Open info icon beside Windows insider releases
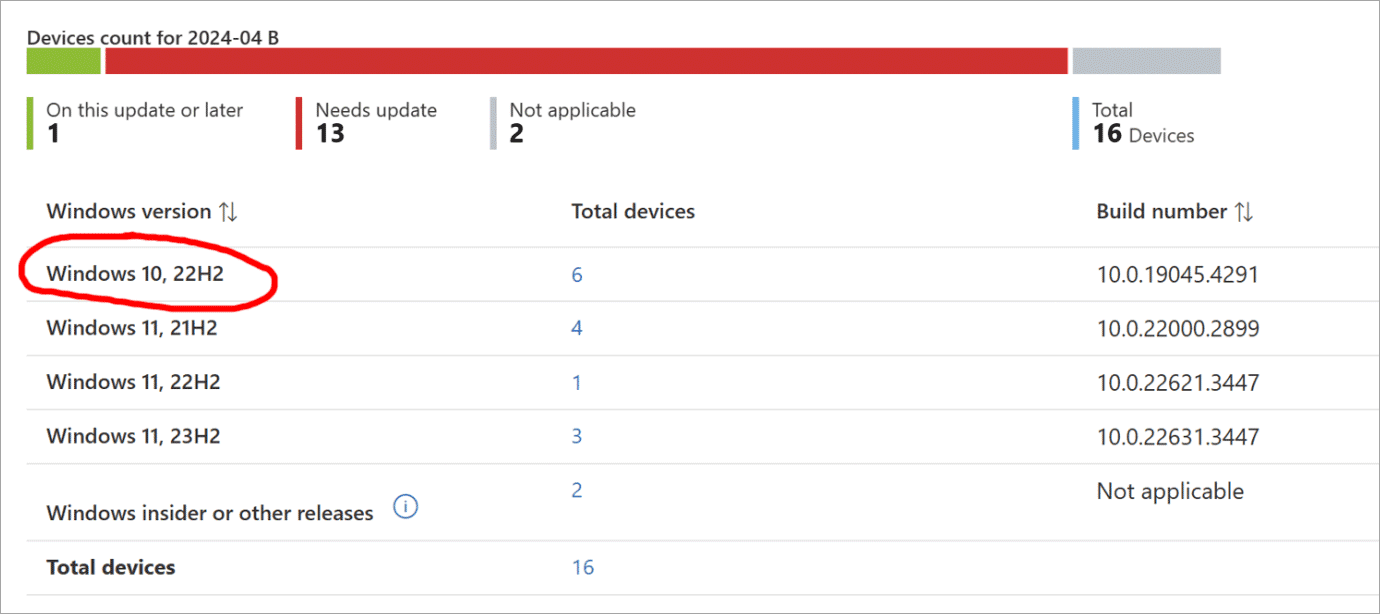The height and width of the screenshot is (614, 1380). point(405,507)
